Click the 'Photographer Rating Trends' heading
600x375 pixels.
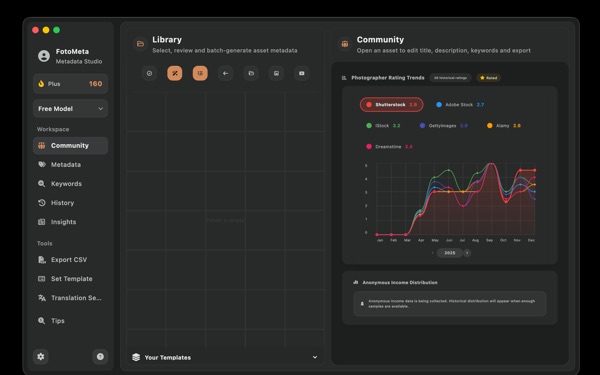[x=388, y=78]
